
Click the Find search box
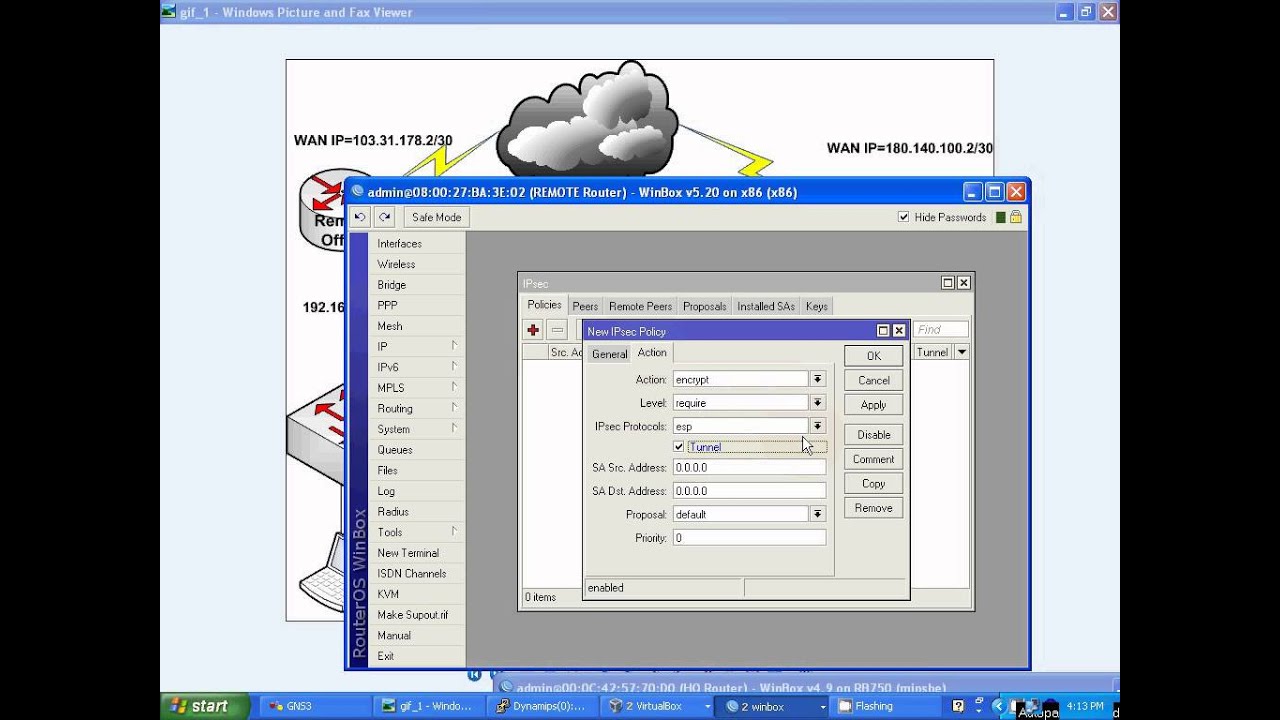pyautogui.click(x=940, y=330)
